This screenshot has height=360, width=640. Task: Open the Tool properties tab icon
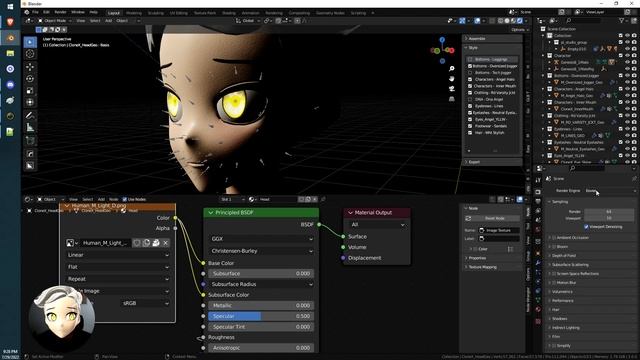click(x=538, y=180)
